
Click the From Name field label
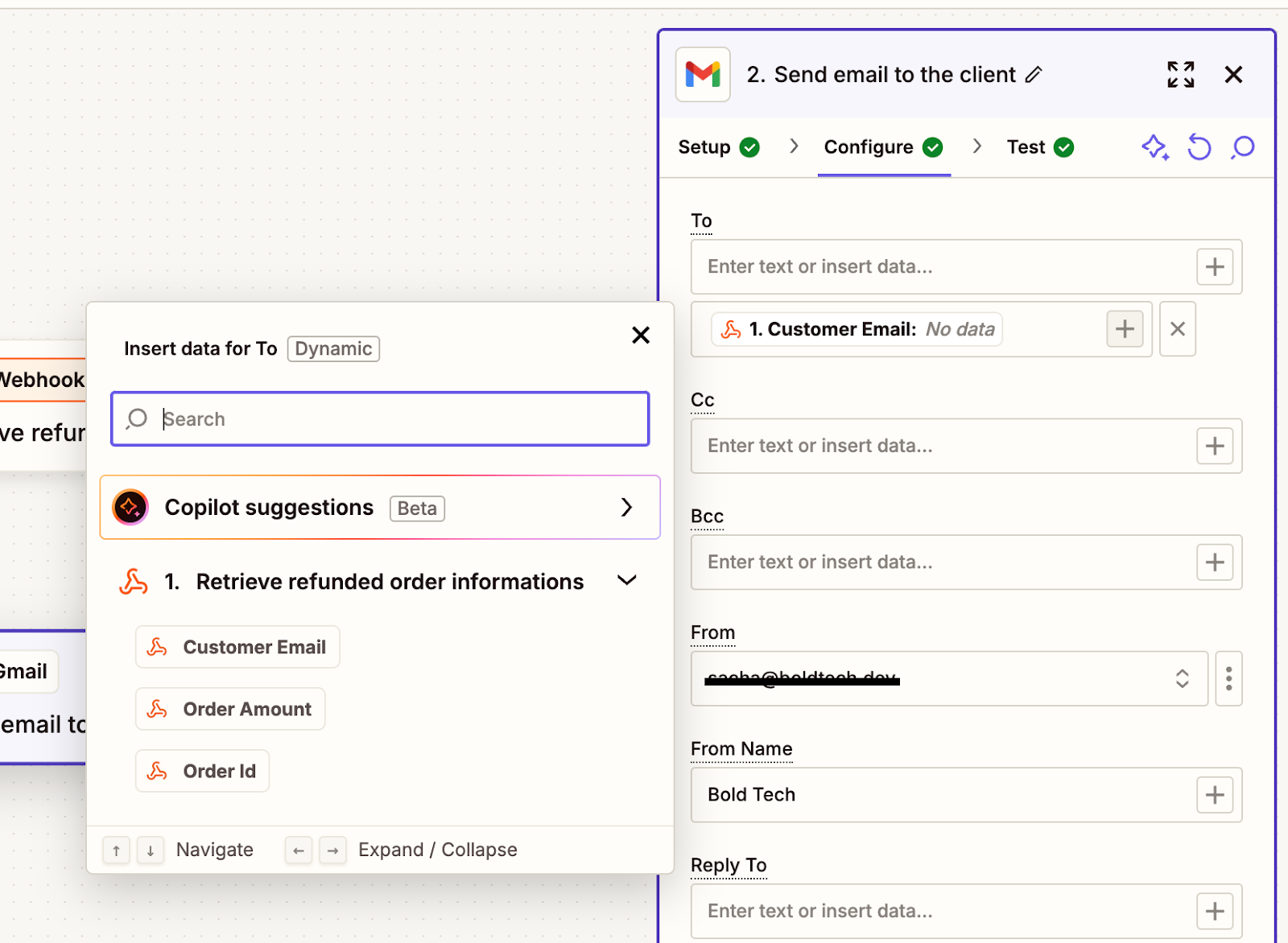[x=741, y=749]
